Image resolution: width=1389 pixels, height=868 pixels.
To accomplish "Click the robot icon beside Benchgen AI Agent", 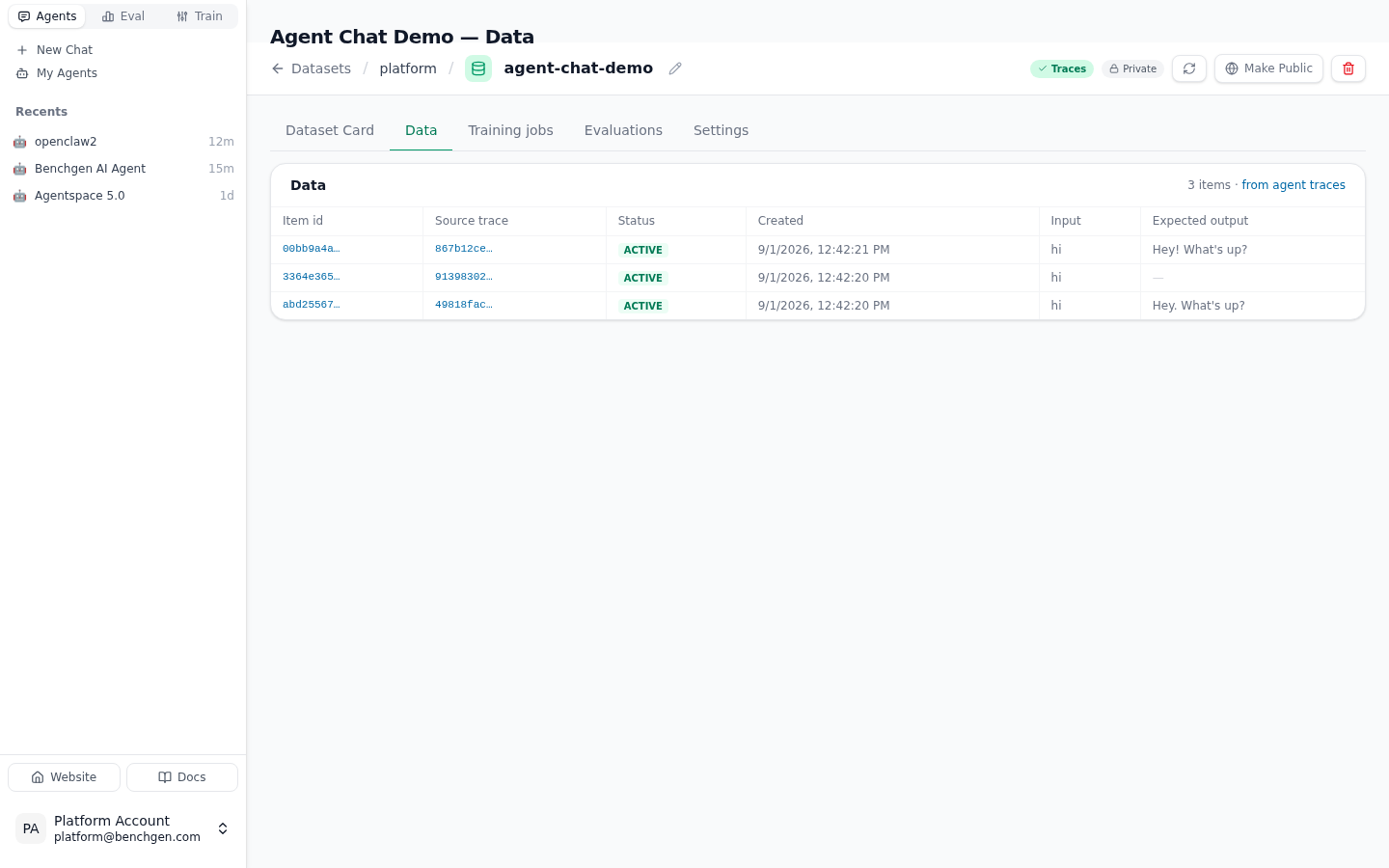I will click(19, 169).
